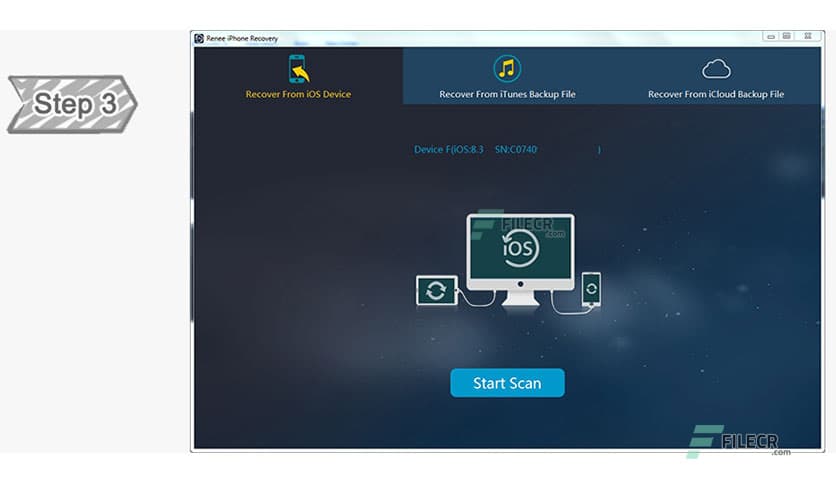Click the iOS computer monitor illustration
836x484 pixels.
tap(520, 260)
